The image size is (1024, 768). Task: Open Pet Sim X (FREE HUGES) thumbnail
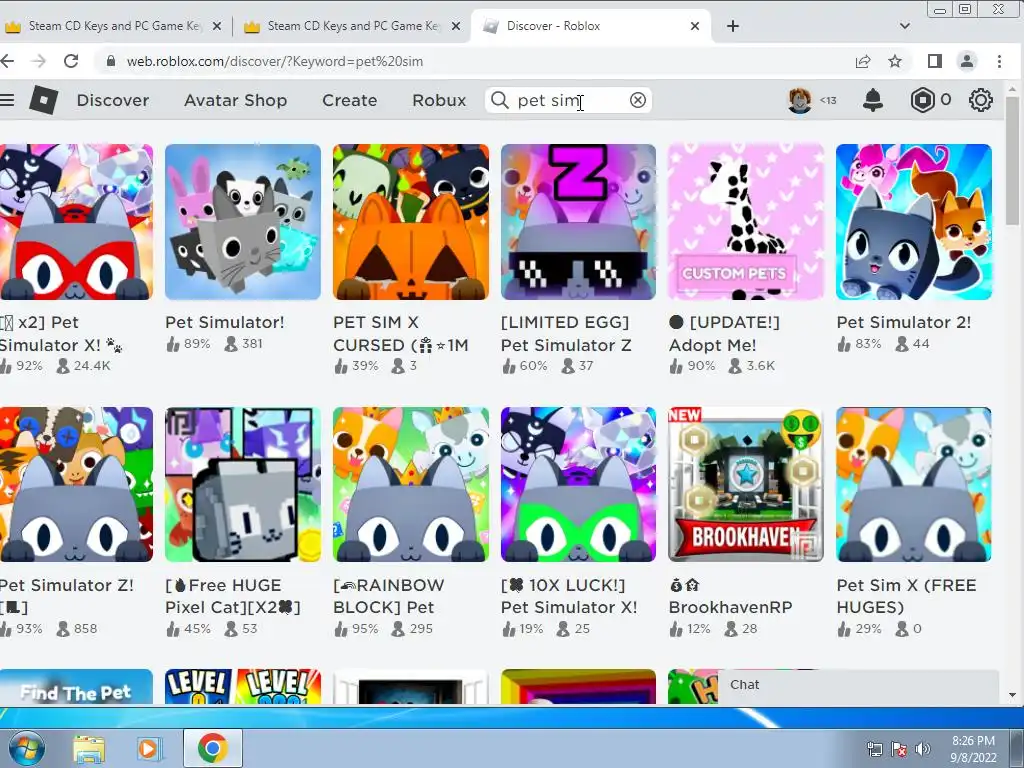914,485
